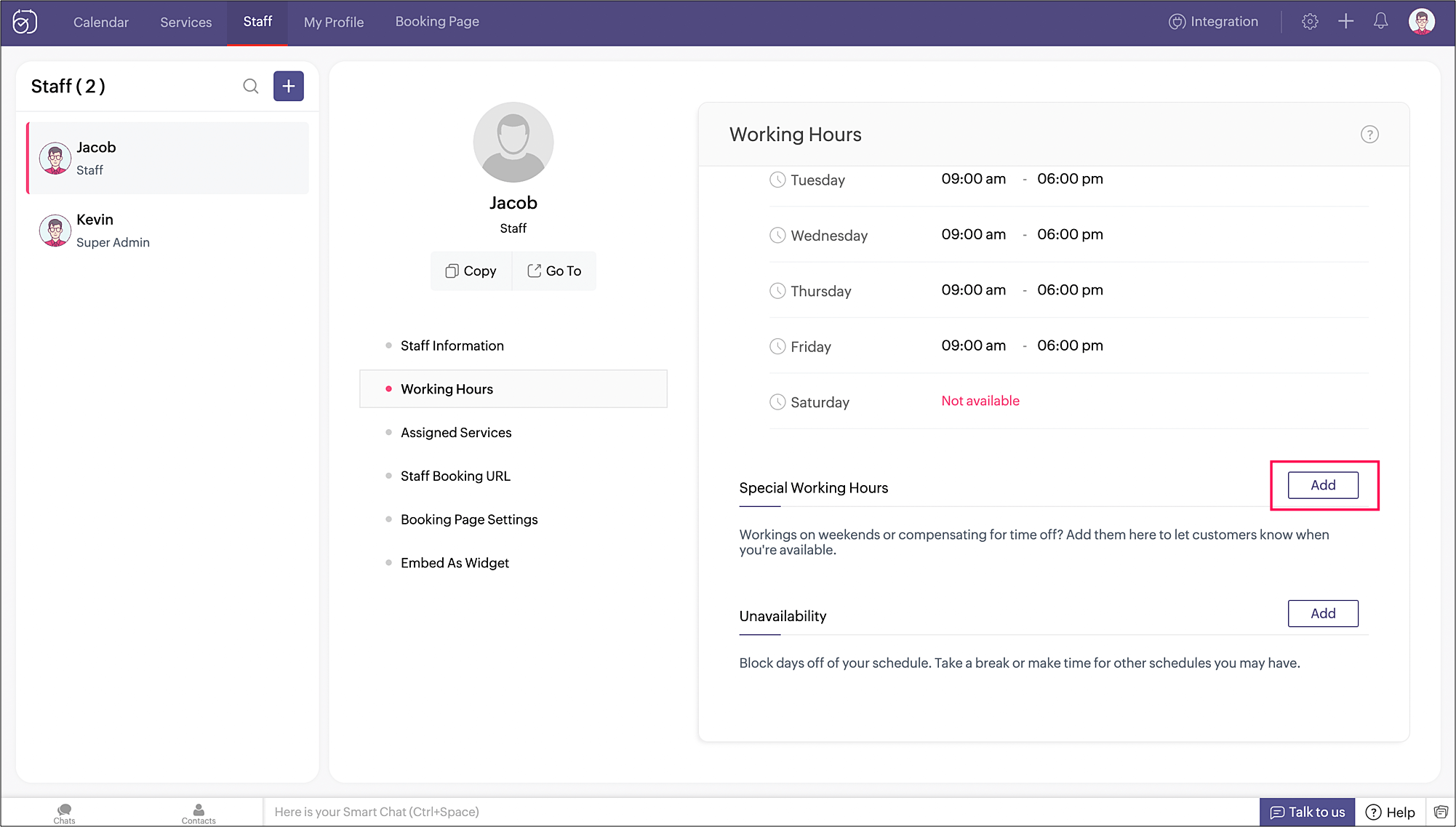Open the notifications bell
1456x827 pixels.
(x=1380, y=22)
